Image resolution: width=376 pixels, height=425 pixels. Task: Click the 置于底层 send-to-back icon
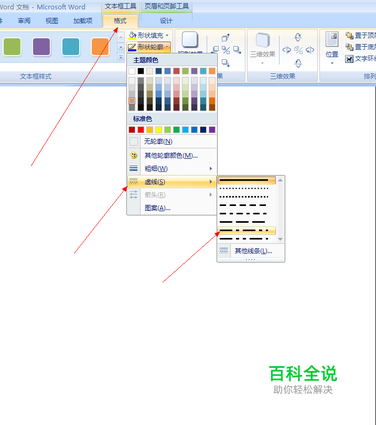[349, 47]
